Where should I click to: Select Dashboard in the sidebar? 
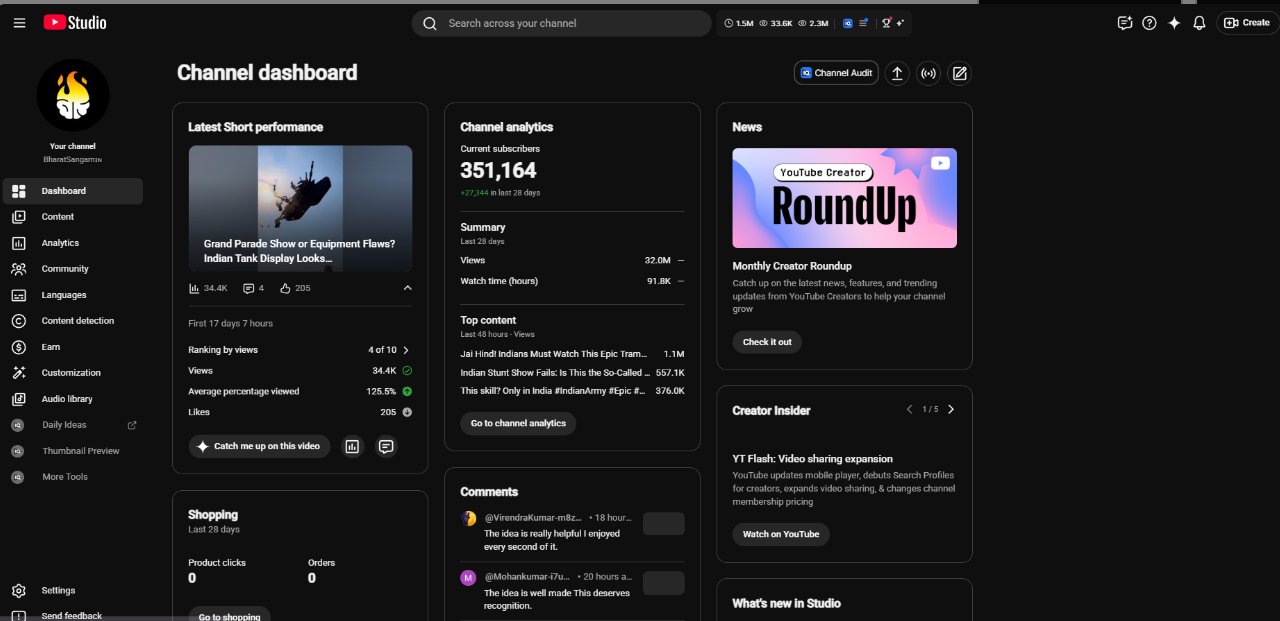click(x=72, y=191)
